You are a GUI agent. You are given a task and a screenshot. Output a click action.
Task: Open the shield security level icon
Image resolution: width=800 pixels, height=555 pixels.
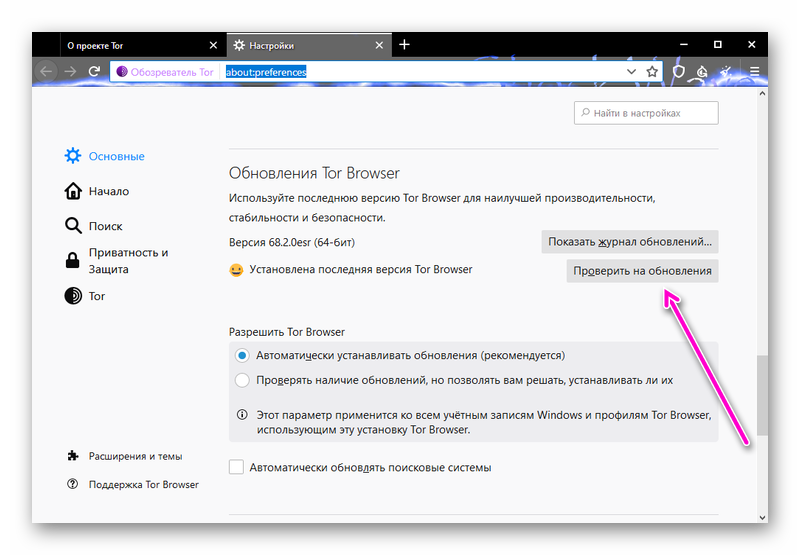[678, 71]
